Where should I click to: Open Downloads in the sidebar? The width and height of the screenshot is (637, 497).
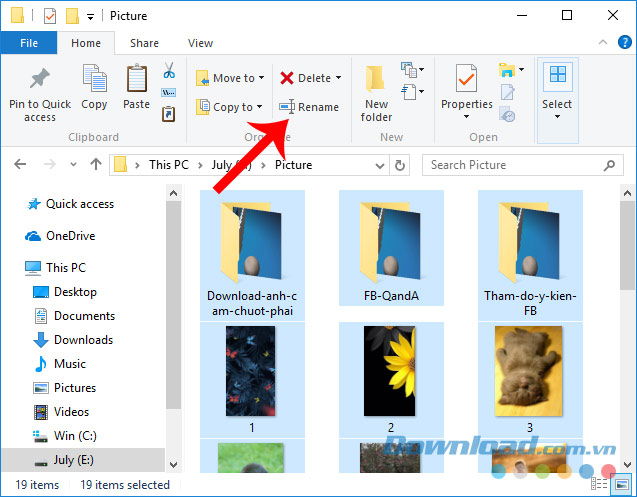tap(73, 340)
